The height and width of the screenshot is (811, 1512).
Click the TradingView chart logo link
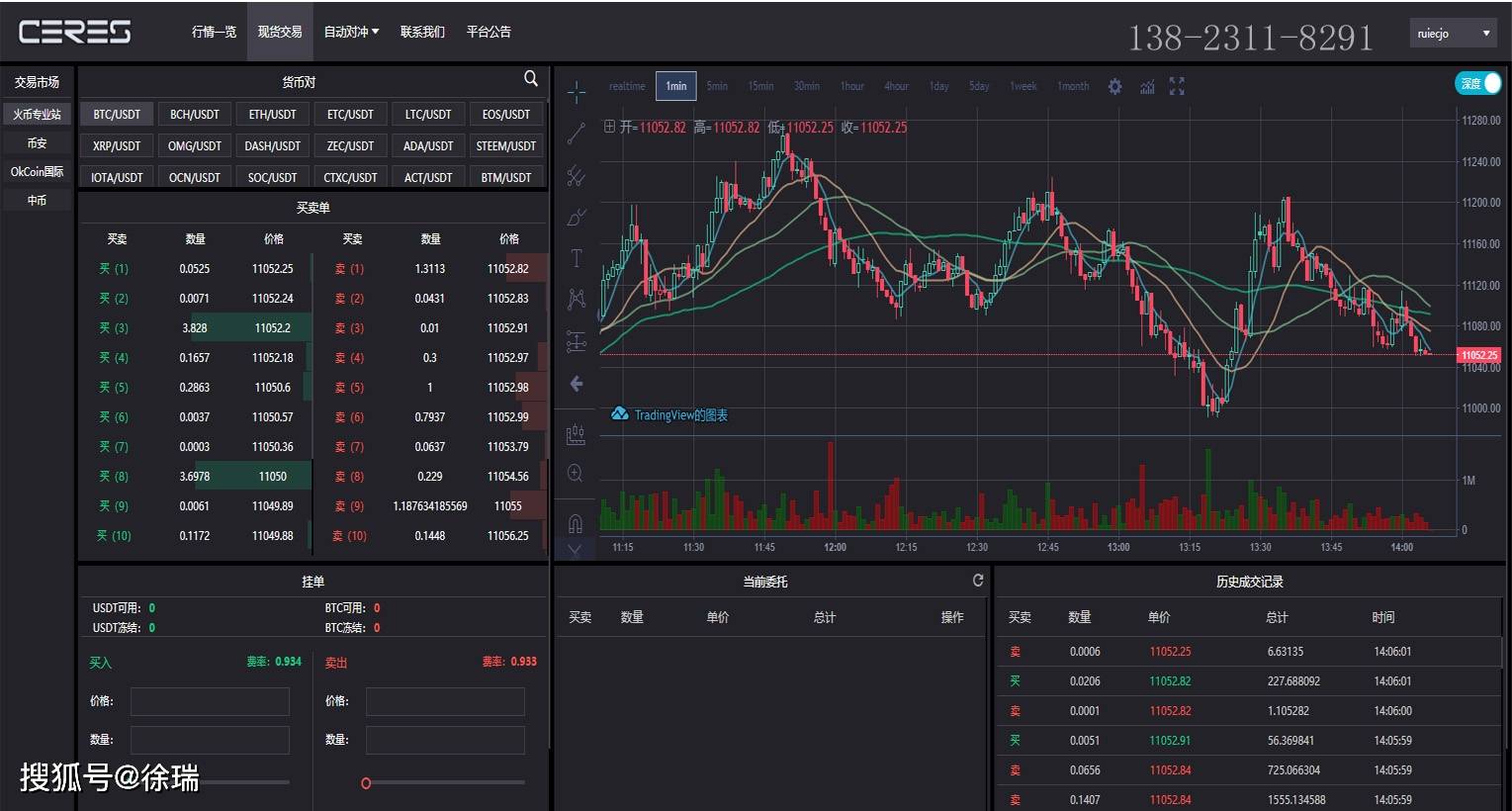[x=669, y=414]
